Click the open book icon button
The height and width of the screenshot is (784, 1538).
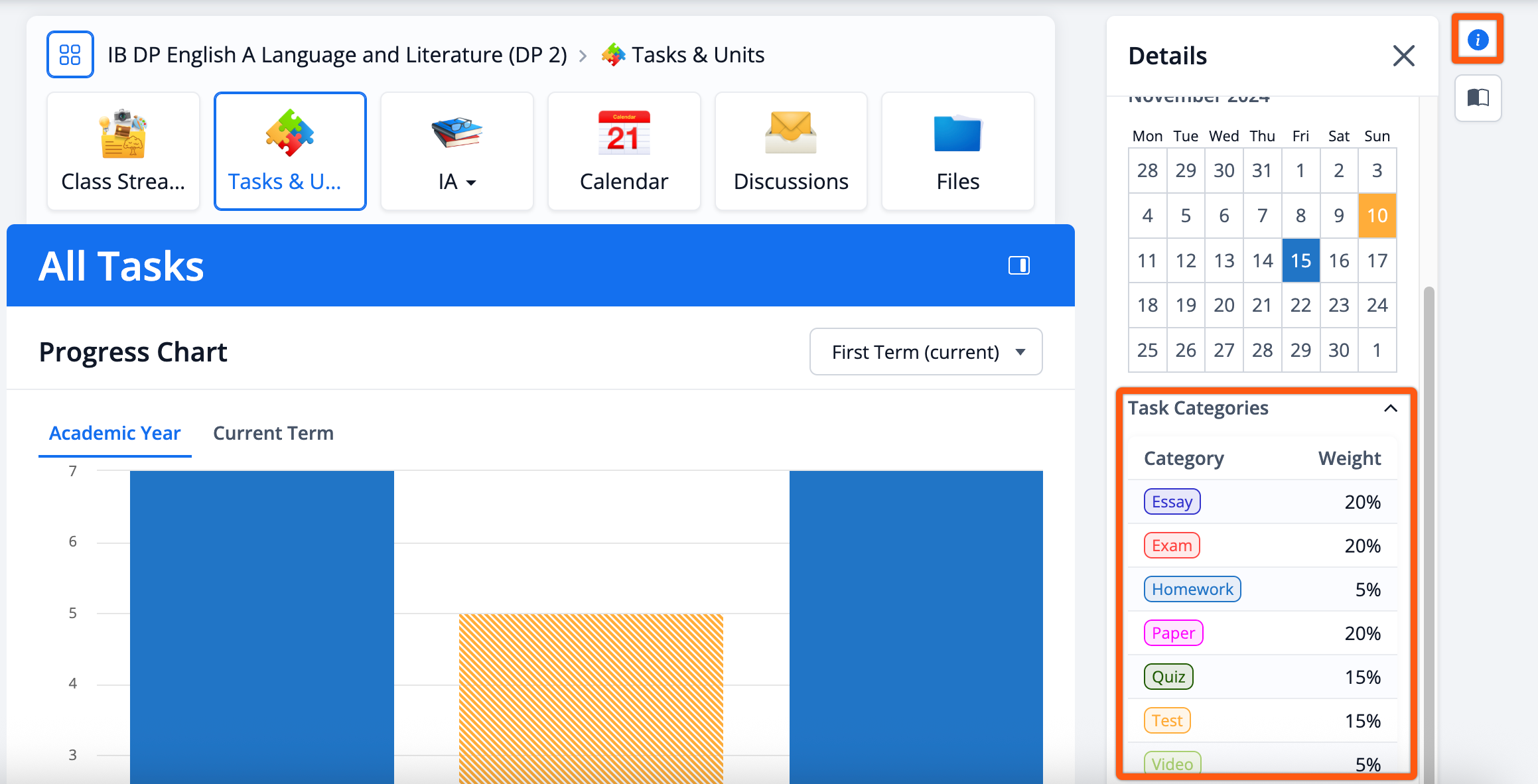pos(1478,98)
